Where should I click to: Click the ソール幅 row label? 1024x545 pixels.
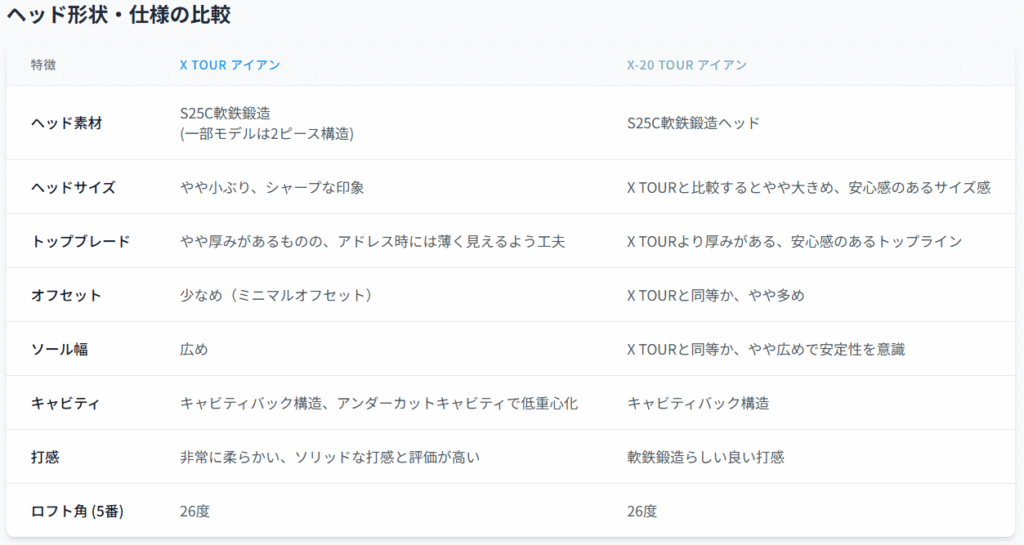[x=59, y=349]
